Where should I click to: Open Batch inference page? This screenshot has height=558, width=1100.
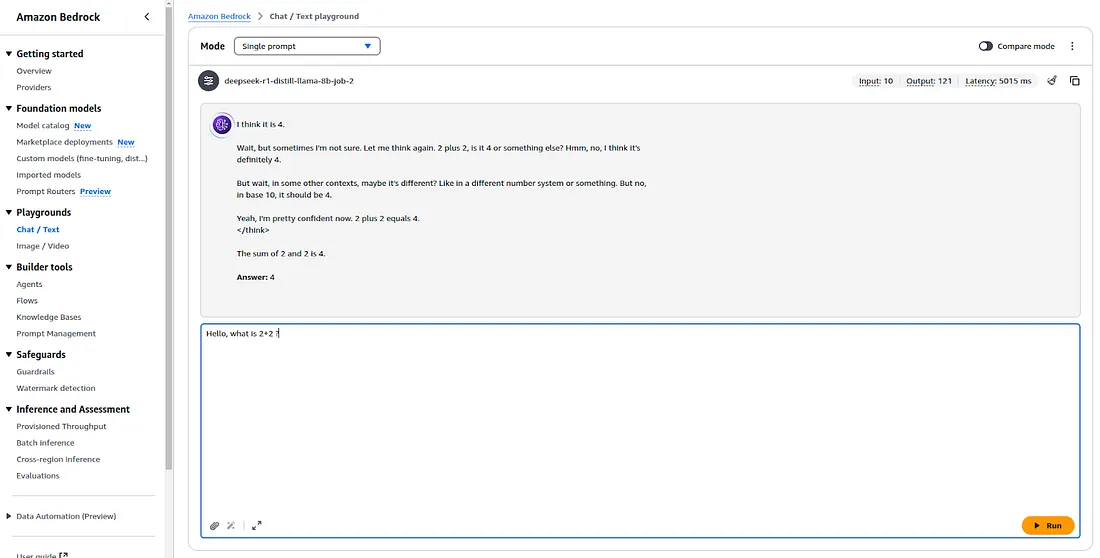coord(45,443)
